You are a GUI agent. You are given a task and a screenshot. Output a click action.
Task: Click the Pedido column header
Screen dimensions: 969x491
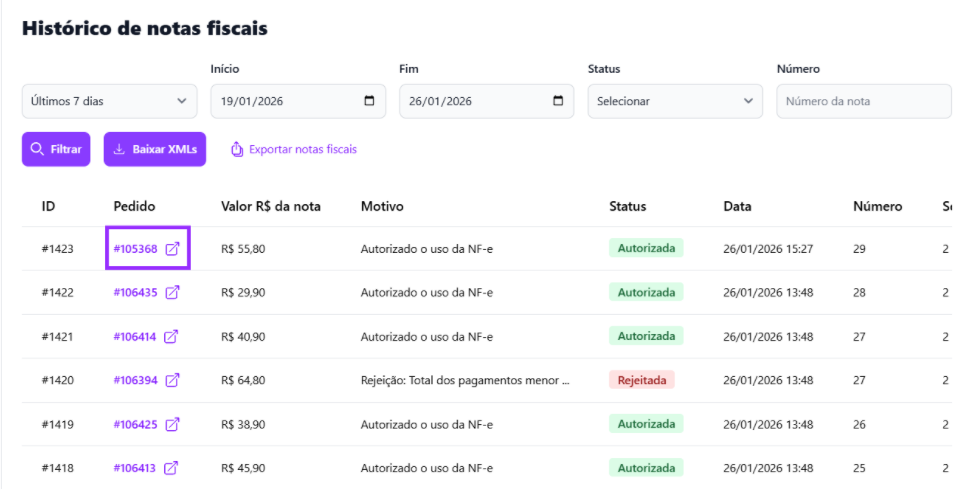[x=135, y=207]
